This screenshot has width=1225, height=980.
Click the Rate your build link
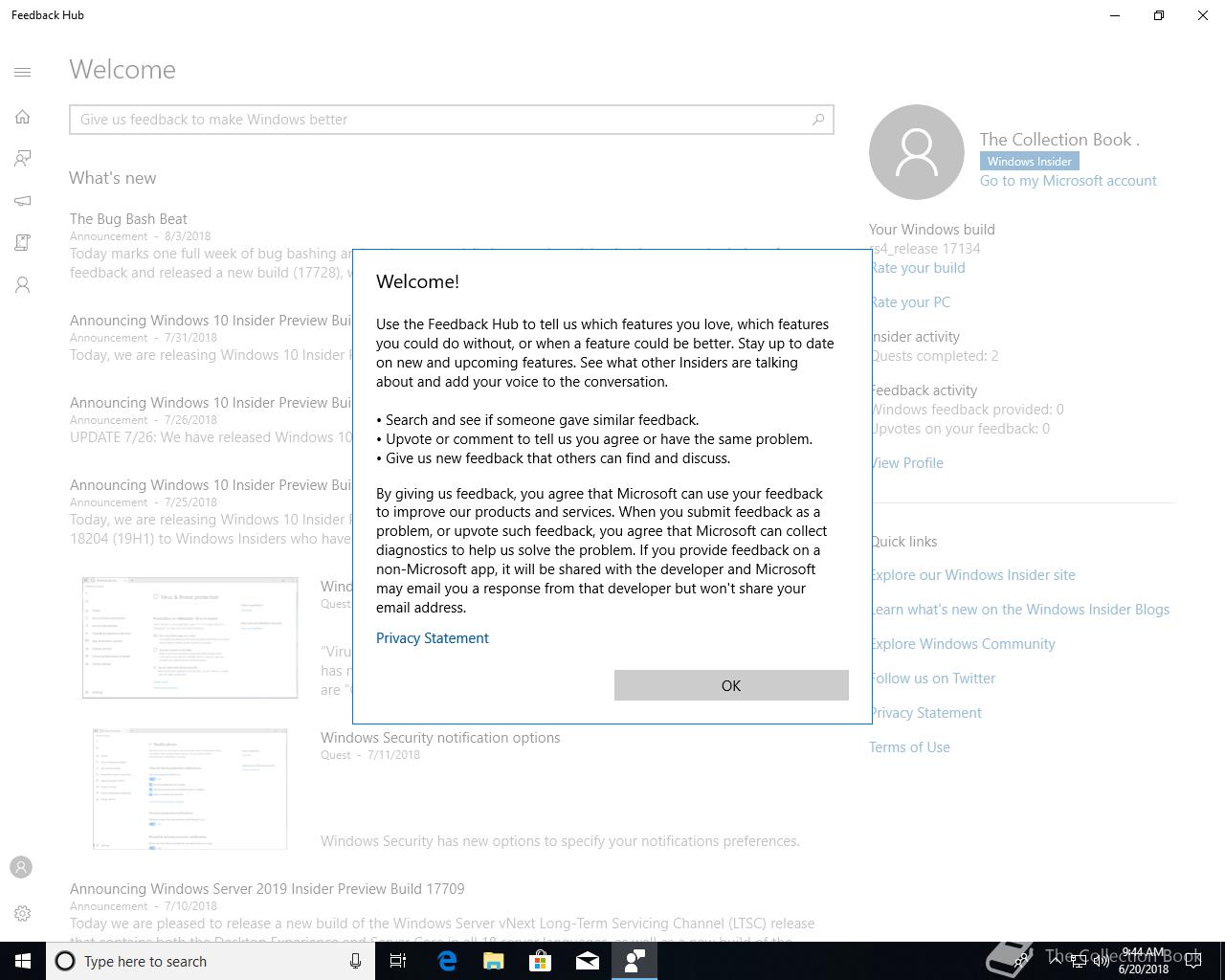(918, 268)
